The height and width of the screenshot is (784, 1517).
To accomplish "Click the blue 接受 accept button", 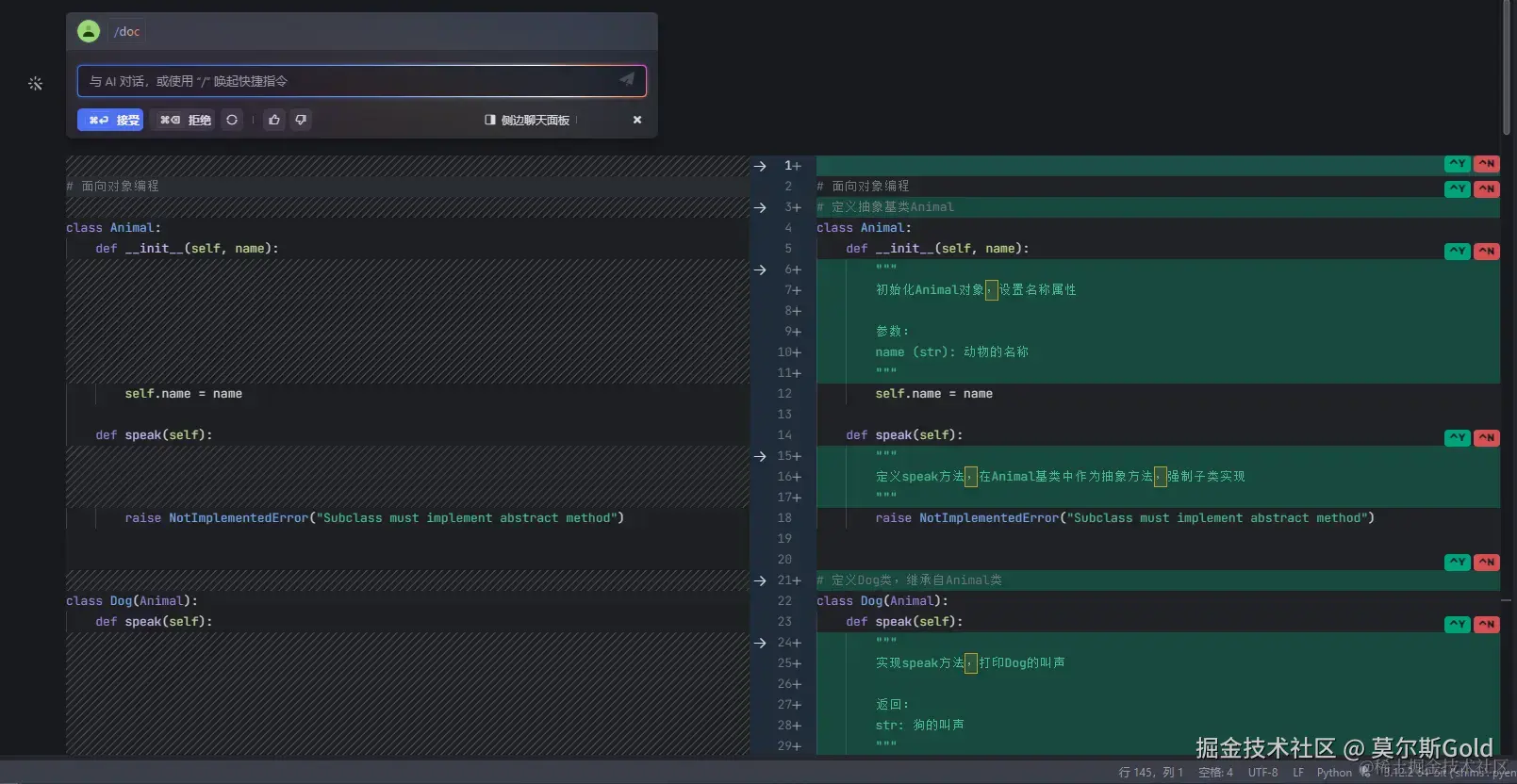I will [110, 120].
